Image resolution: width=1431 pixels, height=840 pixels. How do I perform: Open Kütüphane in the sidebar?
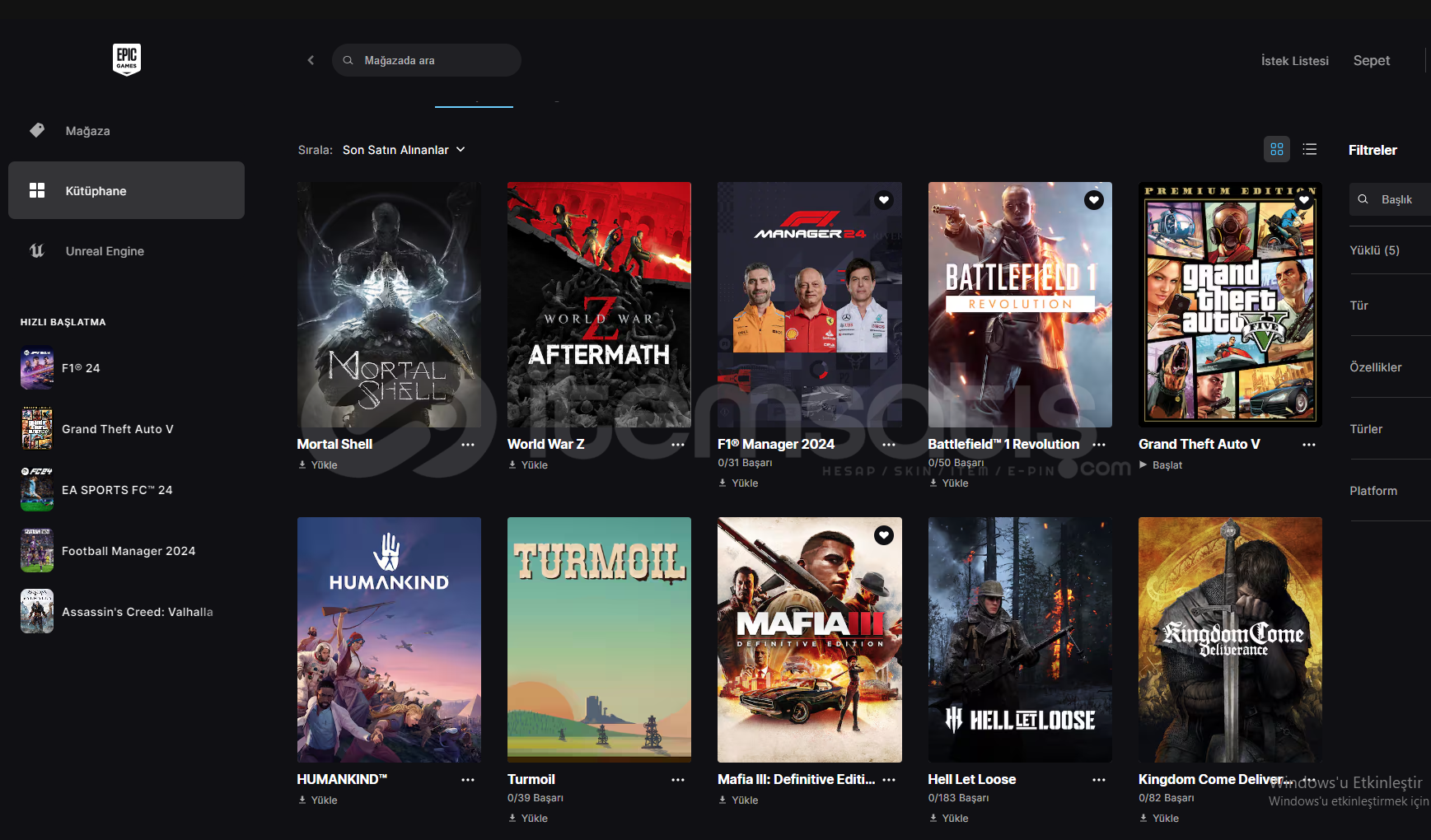pyautogui.click(x=126, y=190)
